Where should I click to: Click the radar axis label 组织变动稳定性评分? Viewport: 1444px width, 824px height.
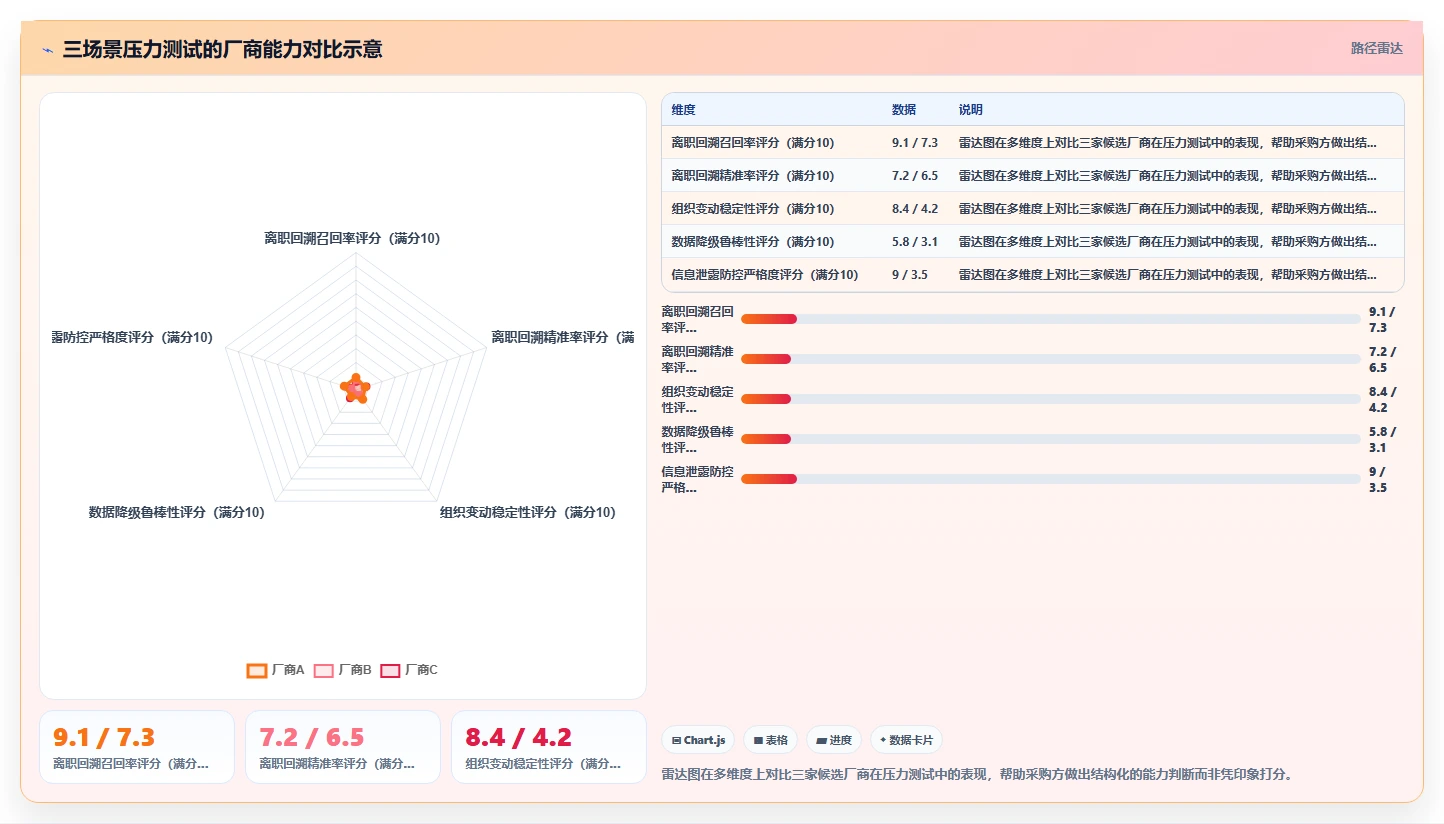528,513
